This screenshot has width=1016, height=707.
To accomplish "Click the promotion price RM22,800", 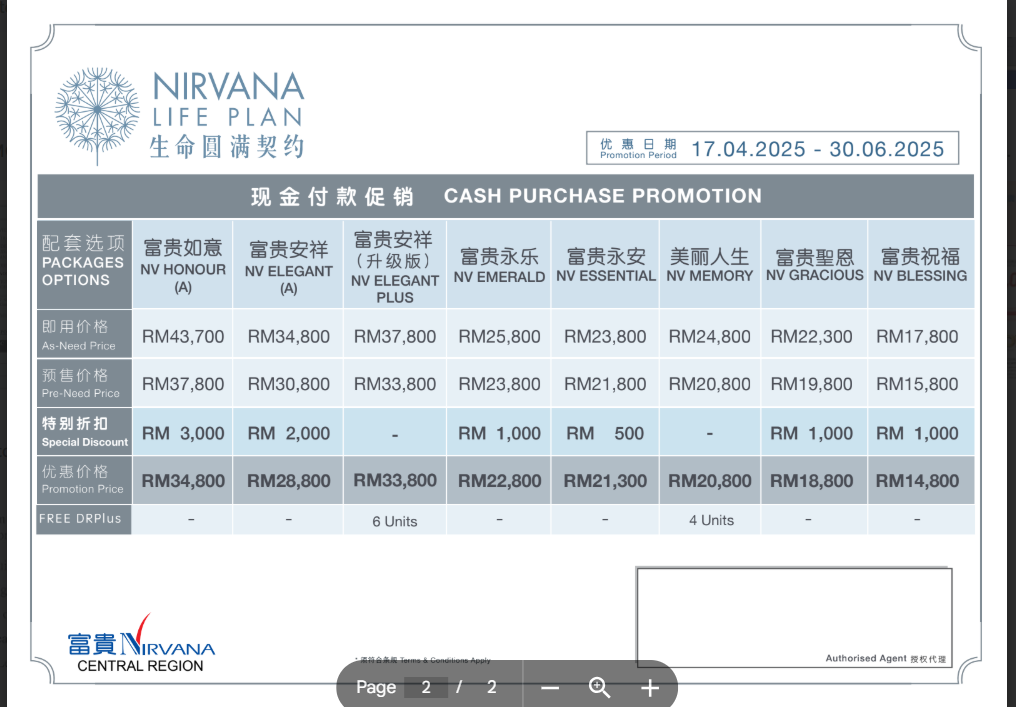I will point(499,481).
